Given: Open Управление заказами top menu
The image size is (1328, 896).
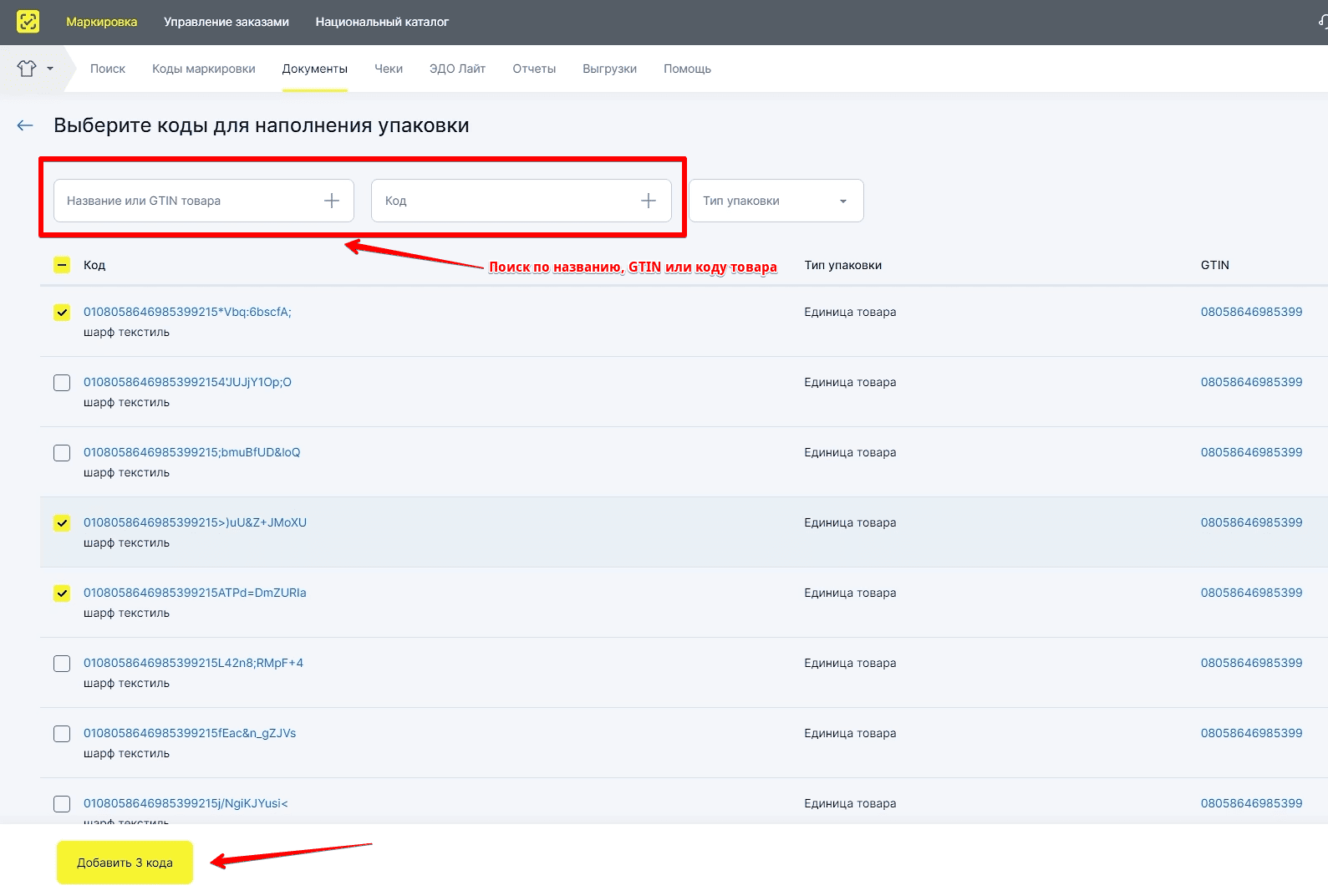Looking at the screenshot, I should (x=226, y=22).
